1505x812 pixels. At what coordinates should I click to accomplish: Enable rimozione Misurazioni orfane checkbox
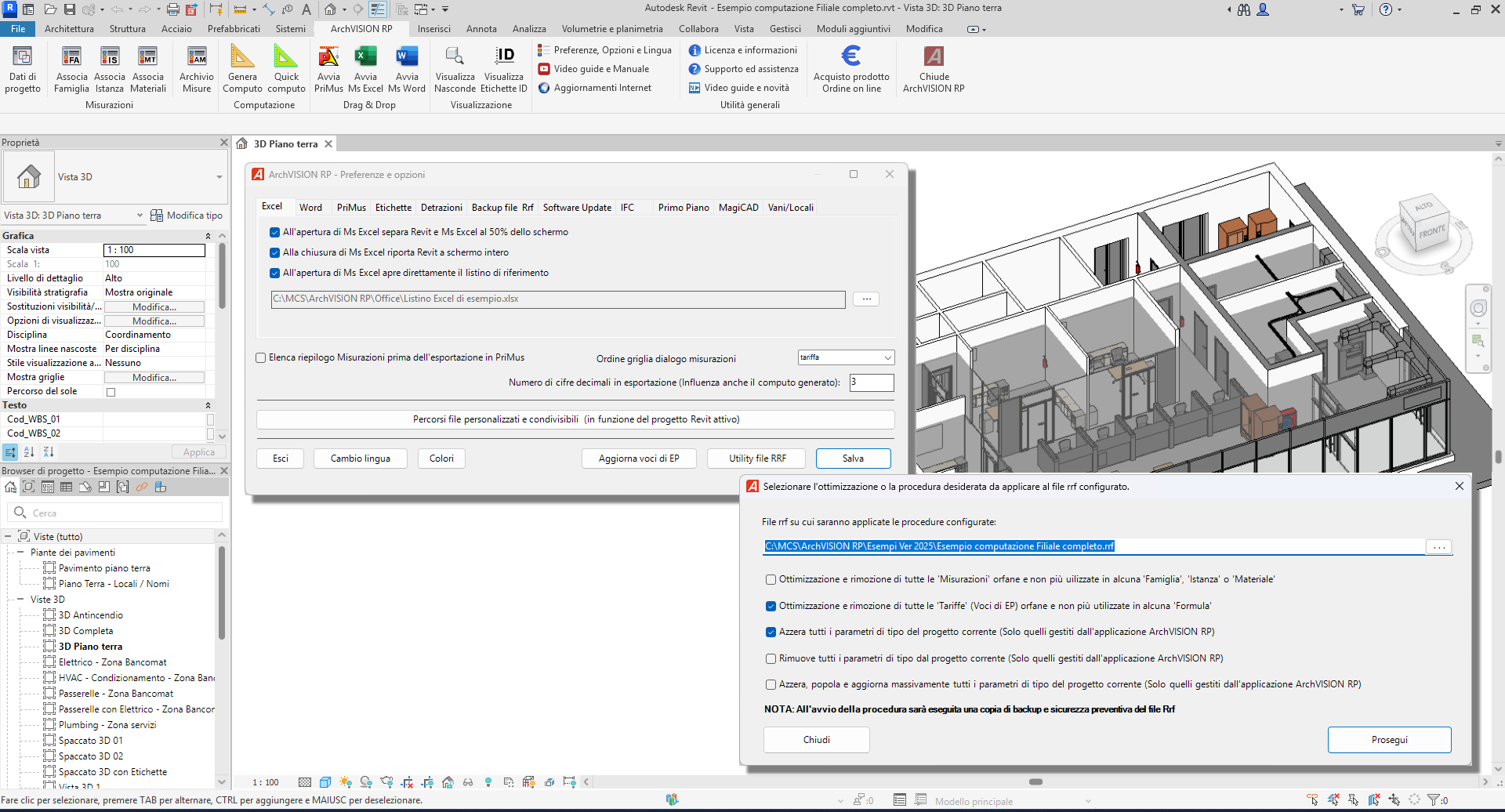coord(771,580)
